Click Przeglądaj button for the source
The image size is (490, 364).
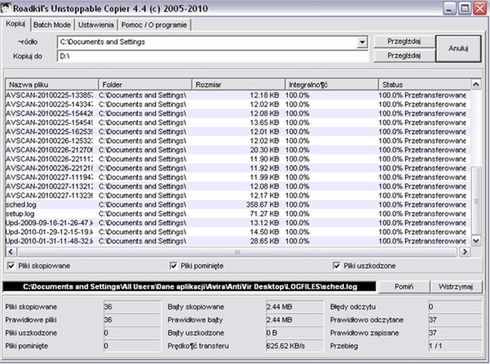click(404, 41)
